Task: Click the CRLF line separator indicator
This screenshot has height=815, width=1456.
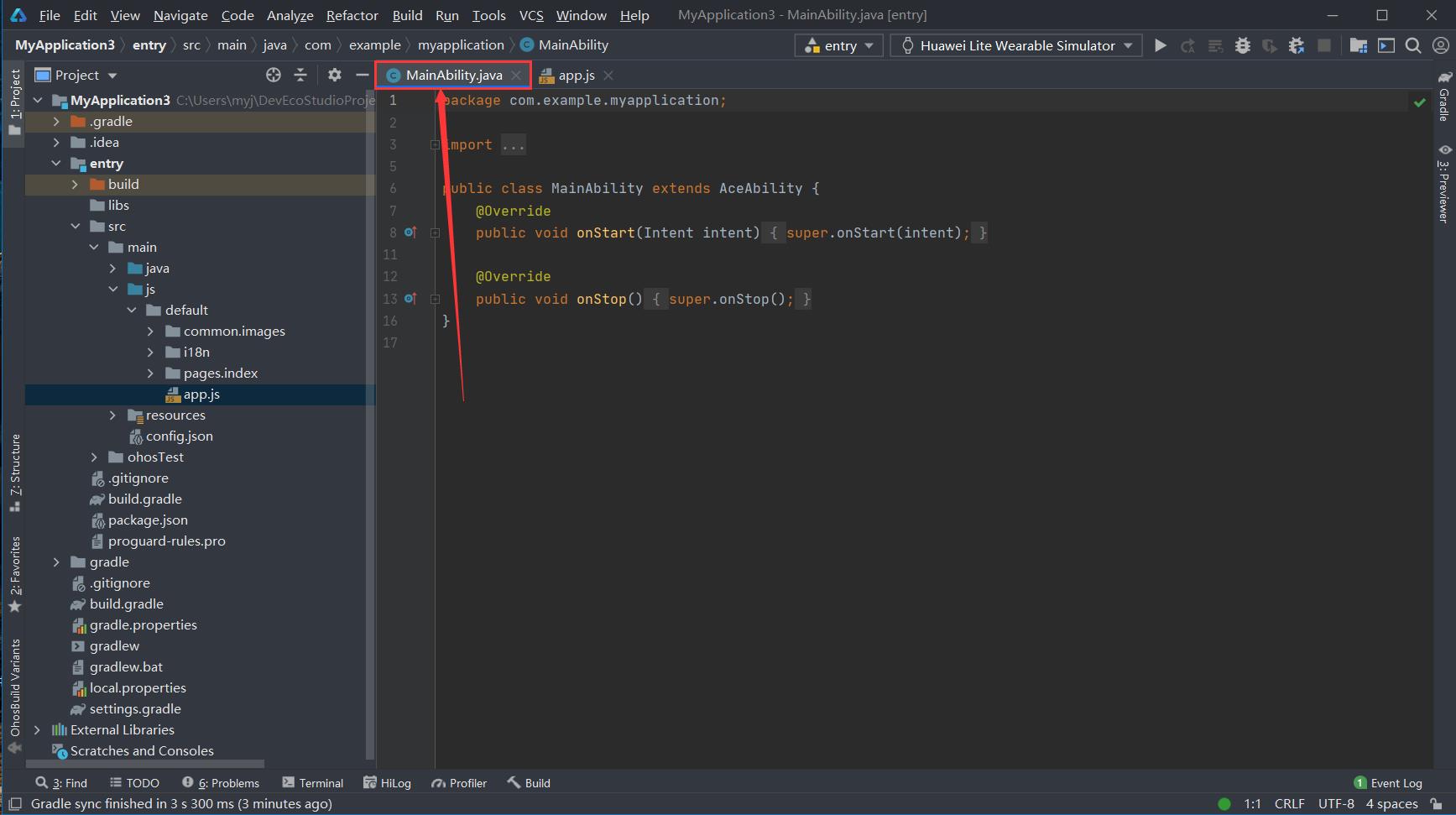Action: click(x=1289, y=804)
